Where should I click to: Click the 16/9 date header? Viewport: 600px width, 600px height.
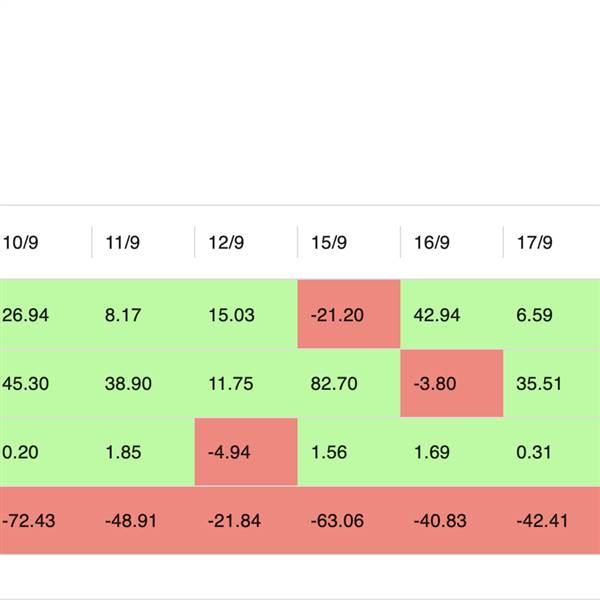click(x=431, y=242)
